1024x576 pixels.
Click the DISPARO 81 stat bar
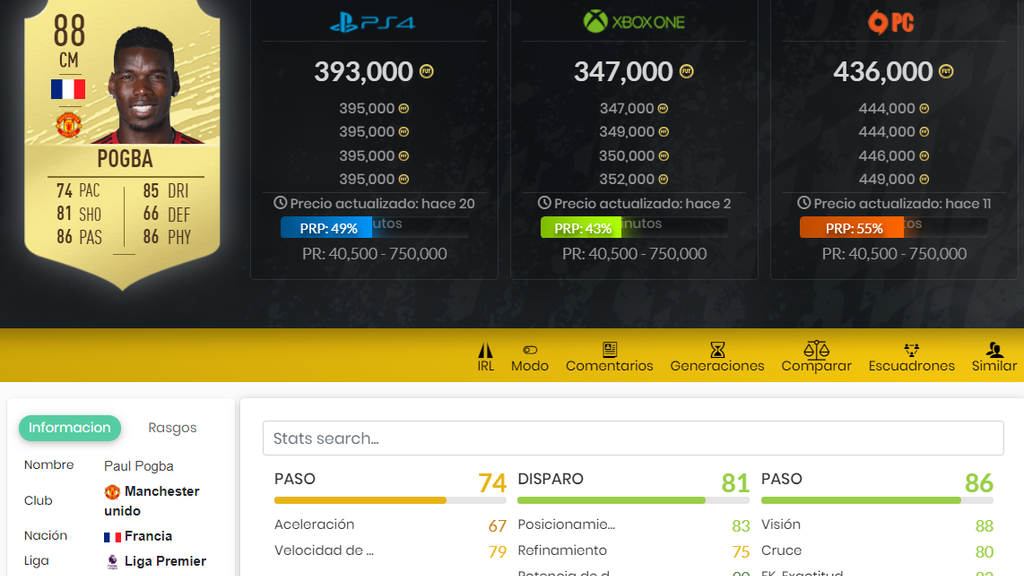coord(633,500)
